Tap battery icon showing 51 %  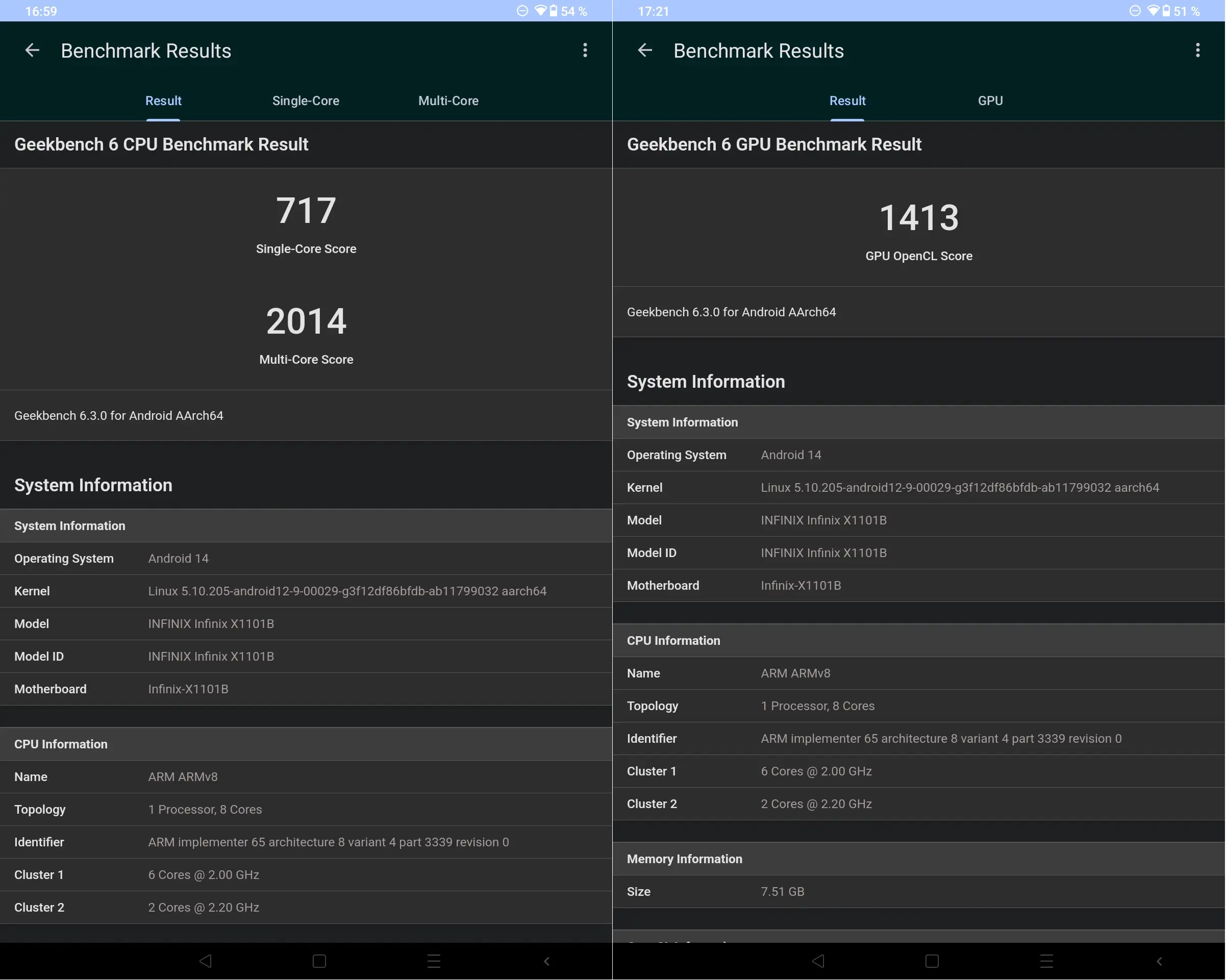[x=1166, y=11]
